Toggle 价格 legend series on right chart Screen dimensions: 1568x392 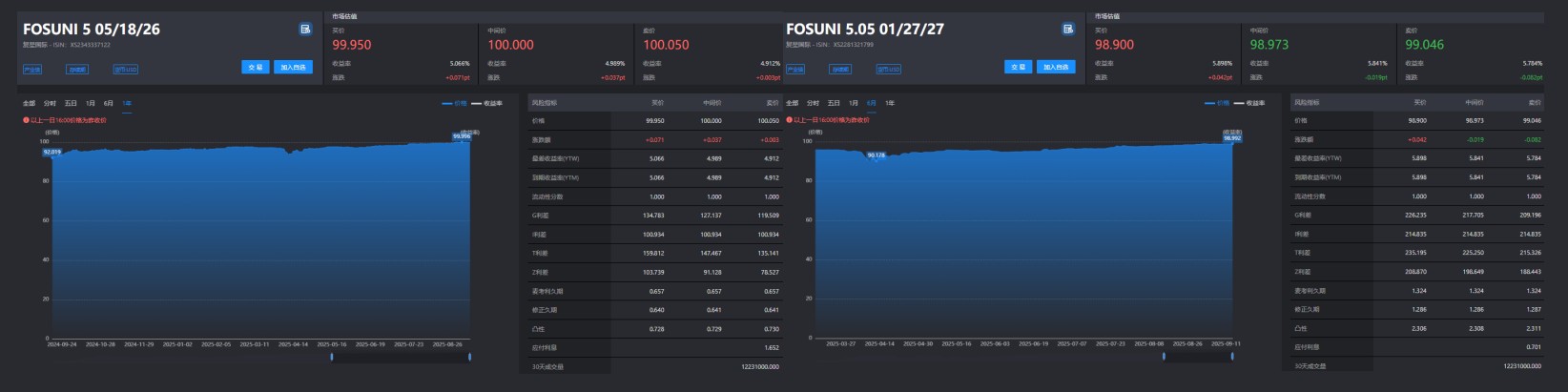tap(1218, 103)
